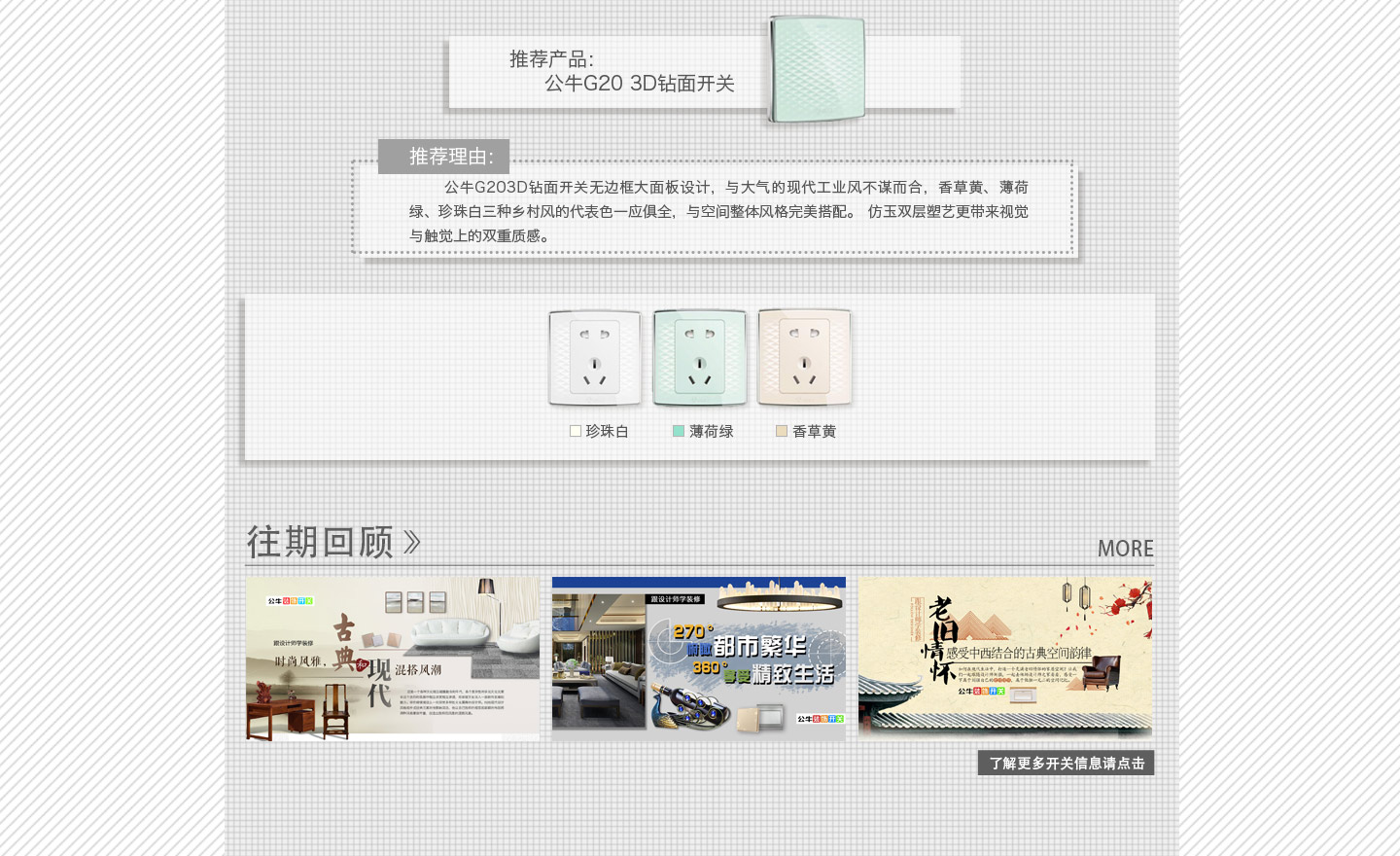
Task: Select the pearl white socket image
Action: 595,357
